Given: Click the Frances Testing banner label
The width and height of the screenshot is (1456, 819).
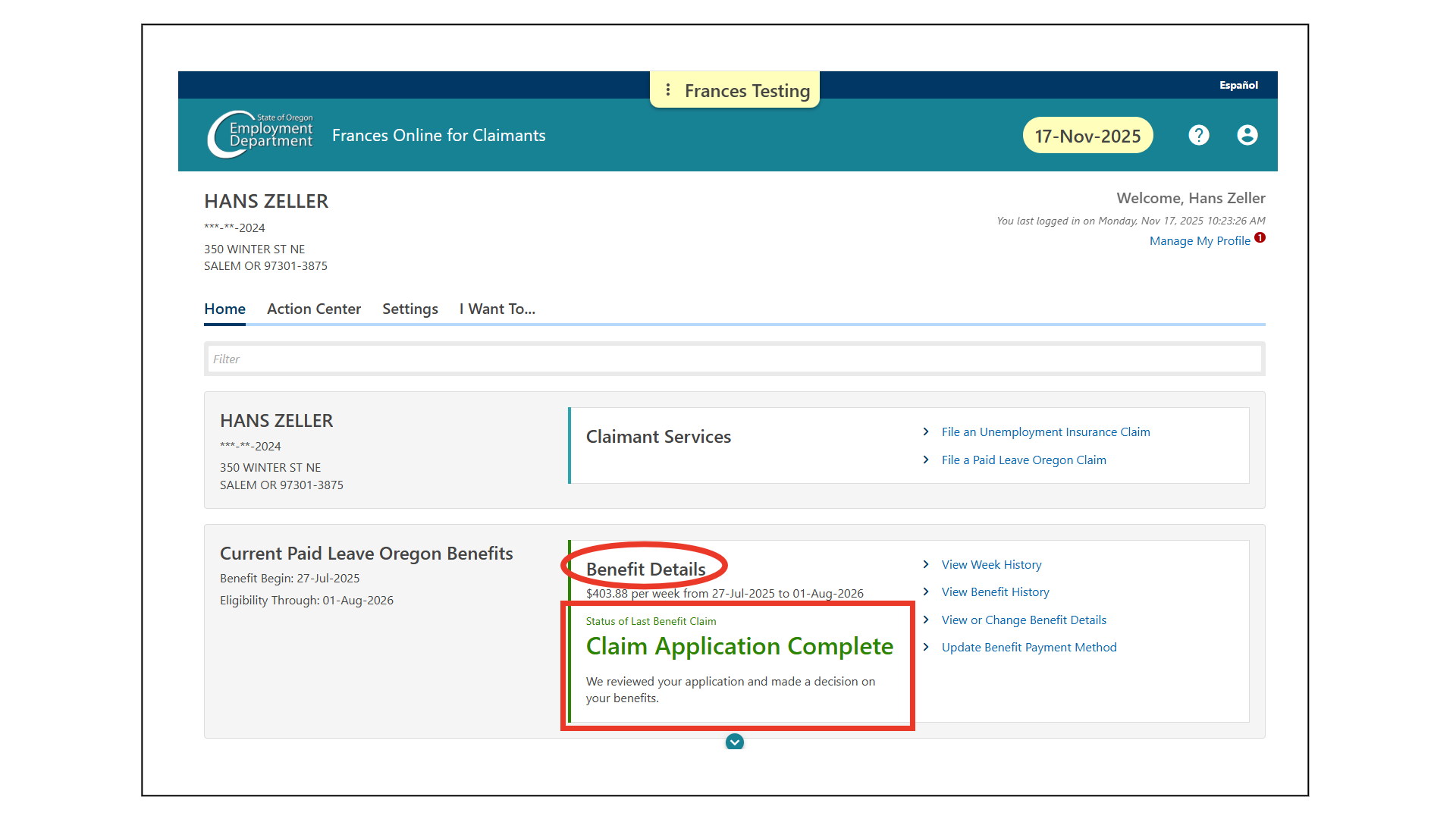Looking at the screenshot, I should pyautogui.click(x=747, y=91).
